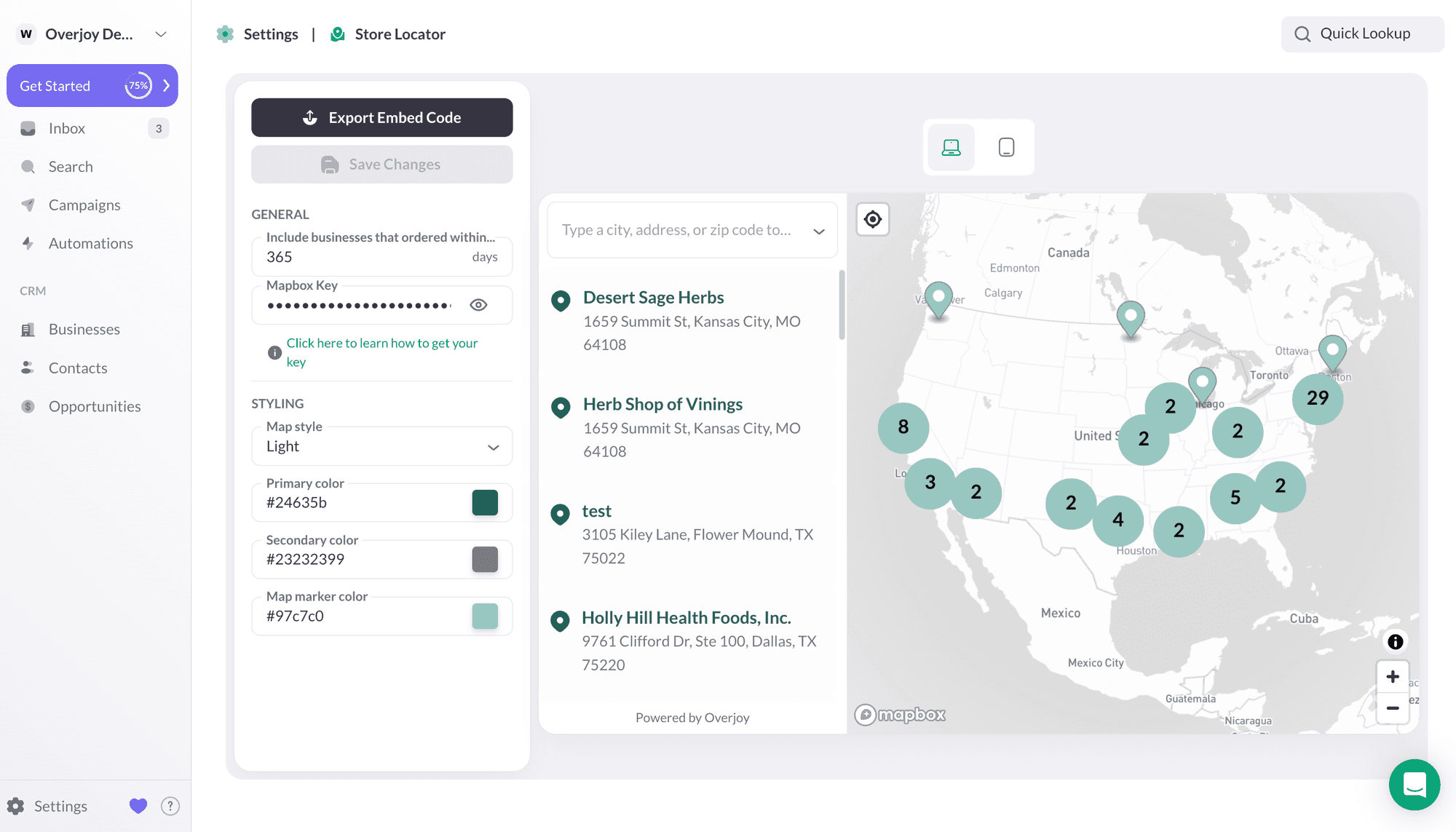Open the Overjoy workspace switcher chevron
Viewport: 1456px width, 832px height.
point(161,34)
